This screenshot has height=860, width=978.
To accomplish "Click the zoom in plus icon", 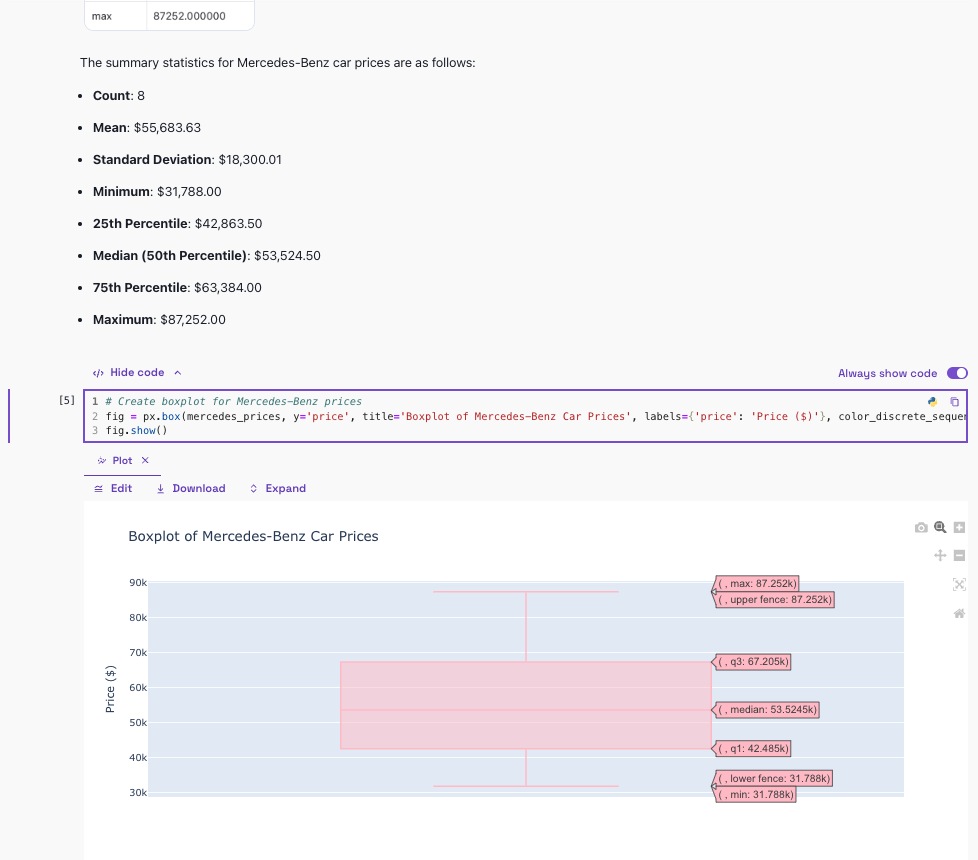I will point(959,527).
